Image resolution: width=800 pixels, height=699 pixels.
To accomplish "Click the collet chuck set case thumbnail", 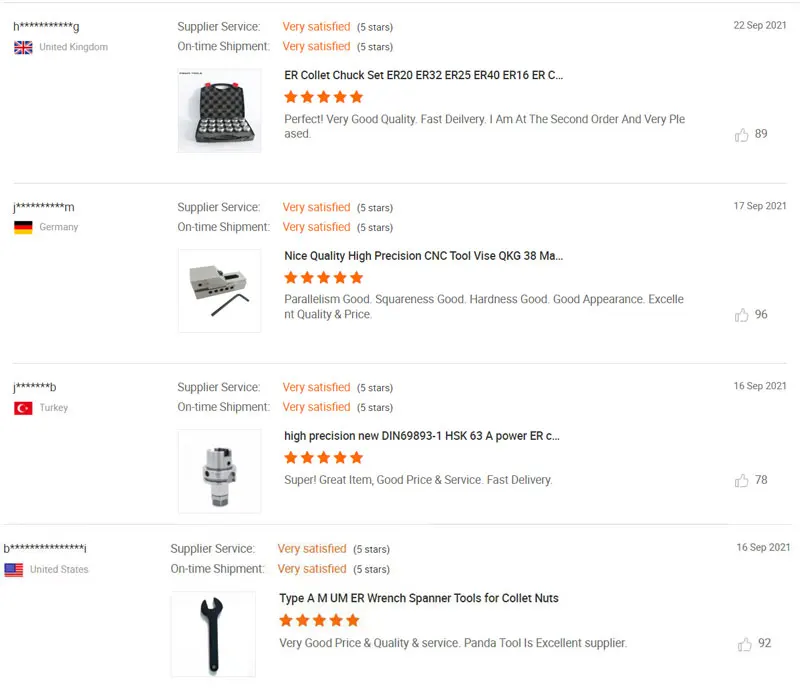I will point(219,111).
